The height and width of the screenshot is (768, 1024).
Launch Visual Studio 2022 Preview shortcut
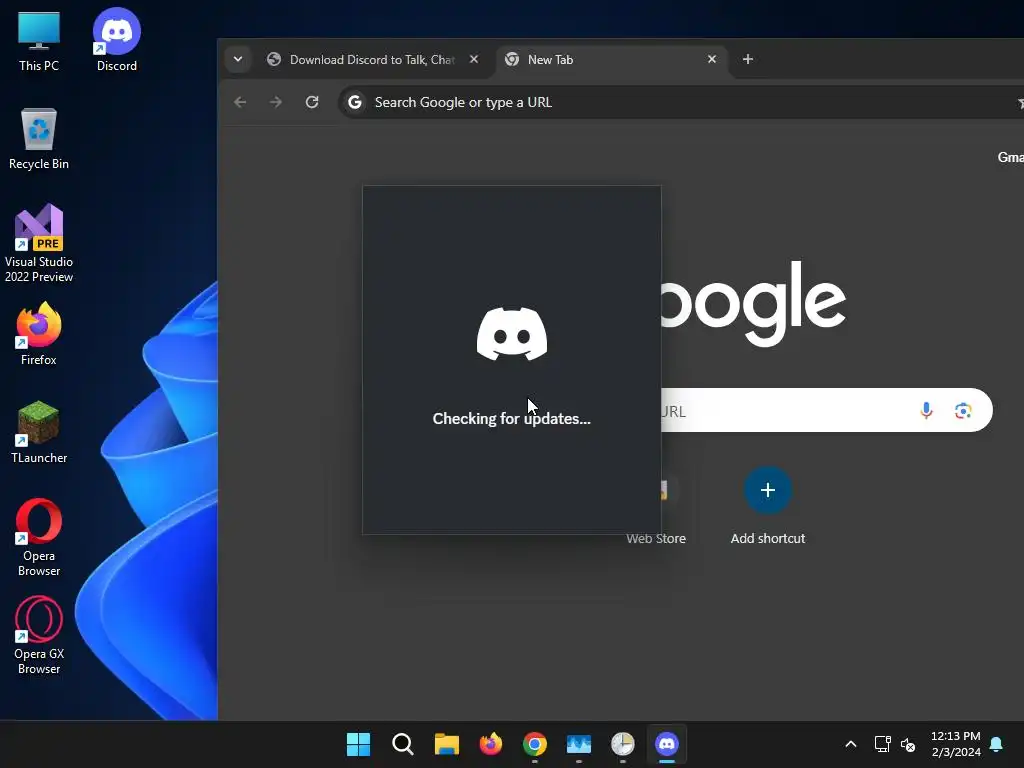click(39, 243)
